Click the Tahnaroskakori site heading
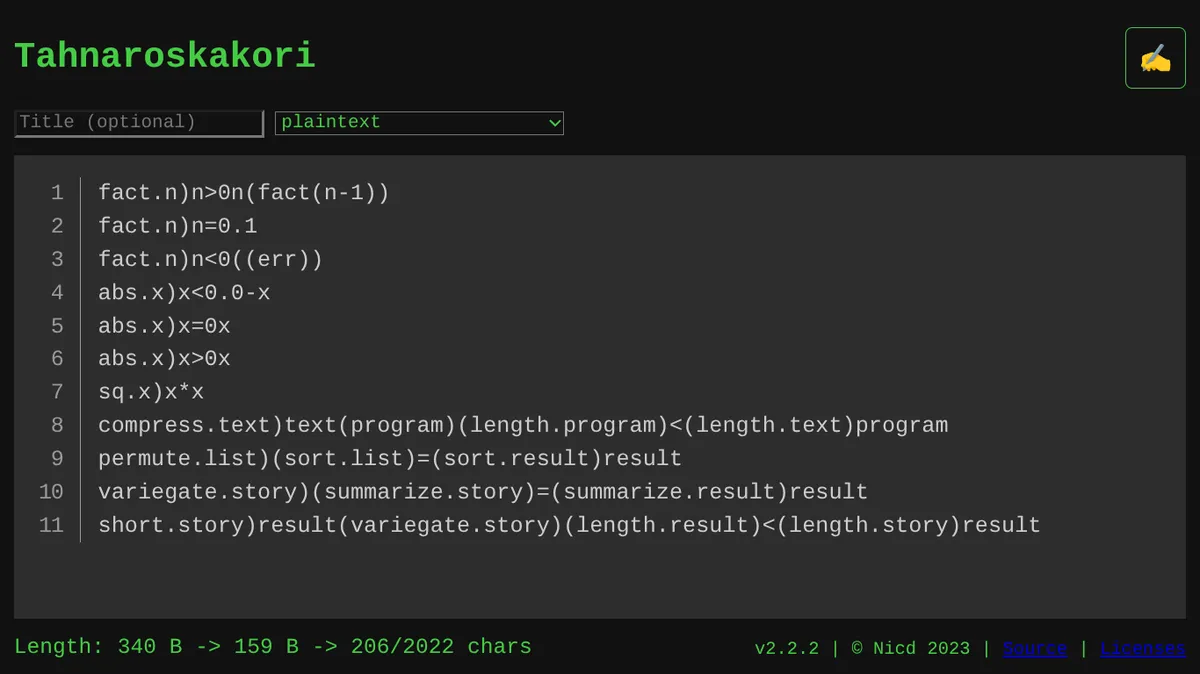Viewport: 1200px width, 674px height. point(164,55)
